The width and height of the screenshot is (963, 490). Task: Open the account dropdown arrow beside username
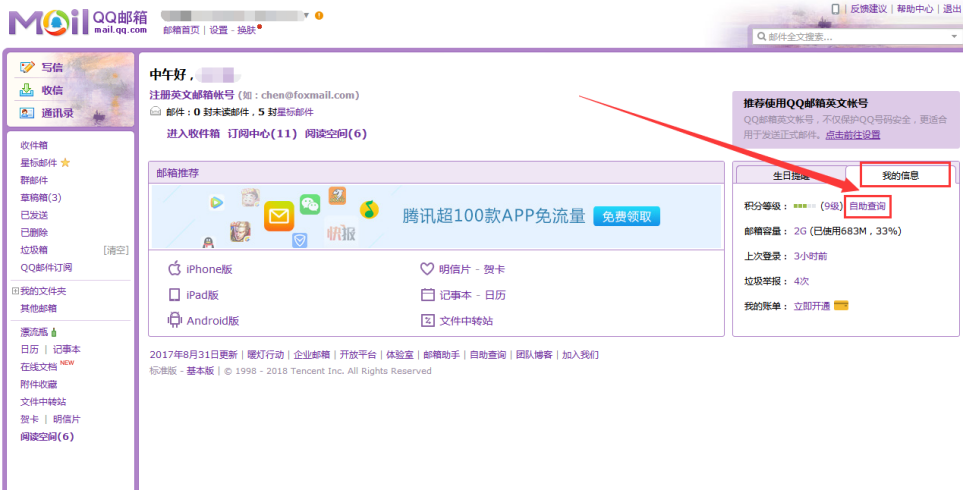click(x=306, y=16)
